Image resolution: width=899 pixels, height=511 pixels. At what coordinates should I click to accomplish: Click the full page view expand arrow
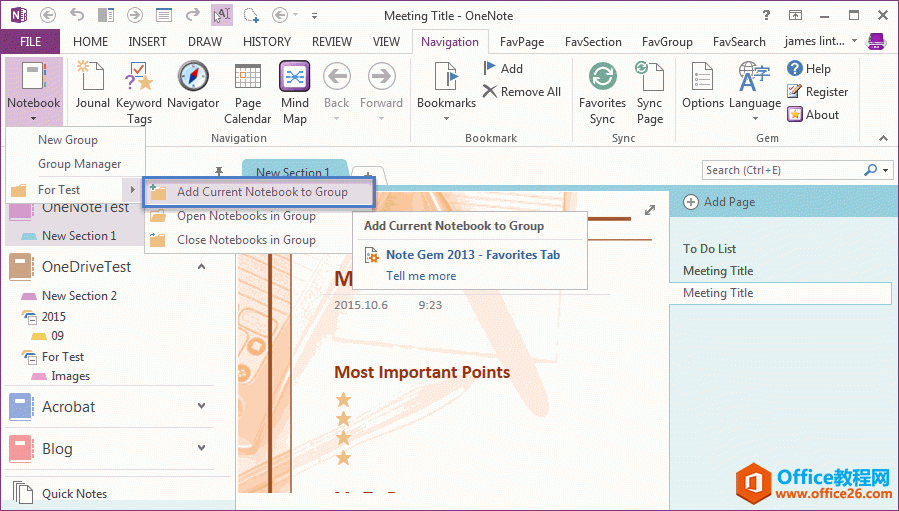pos(650,210)
